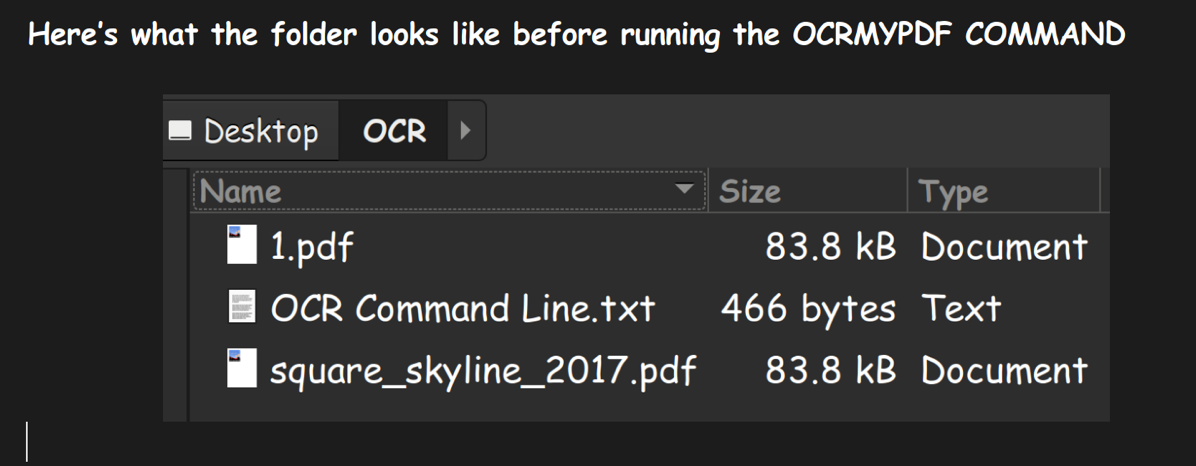Click the 83.8 kB size of 1.pdf
Screen dimensions: 1196x466
pyautogui.click(x=830, y=247)
